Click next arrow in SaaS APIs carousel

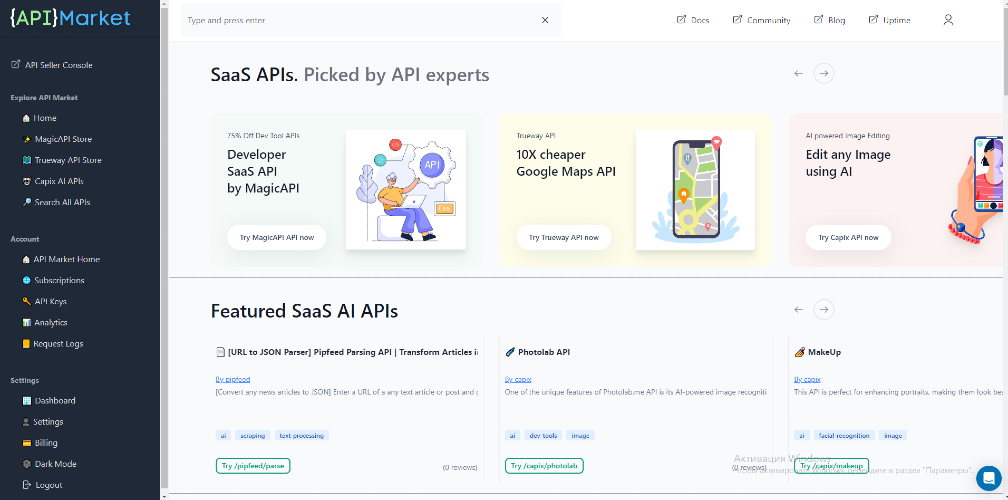[824, 73]
